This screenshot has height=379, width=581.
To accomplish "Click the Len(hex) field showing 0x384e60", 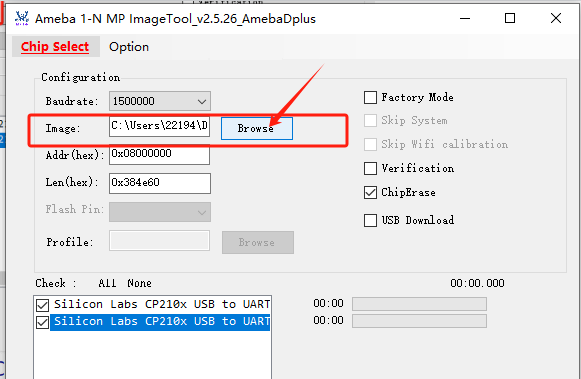I will (x=160, y=183).
